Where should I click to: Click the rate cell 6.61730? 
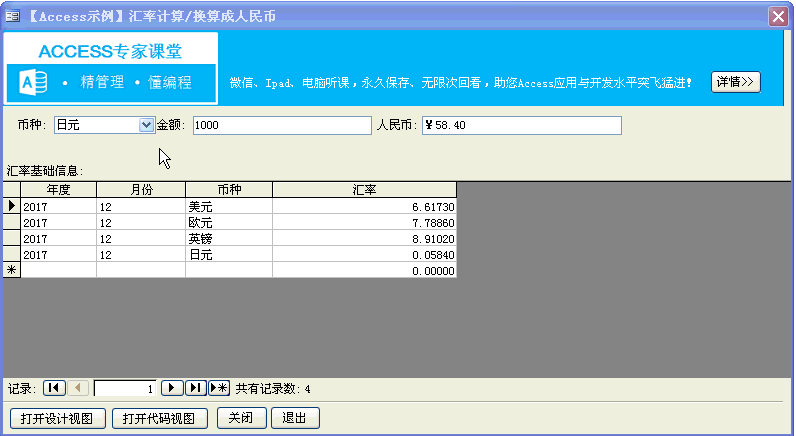364,206
